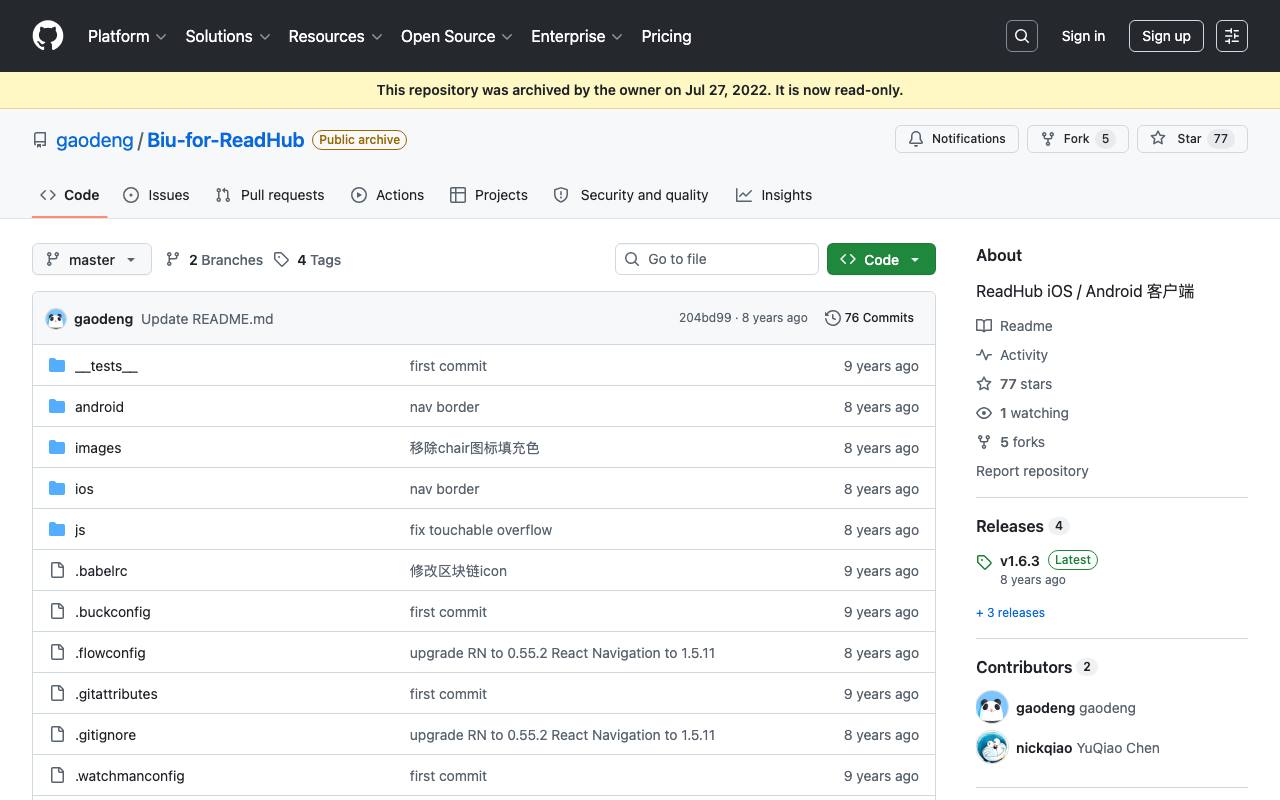Image resolution: width=1280 pixels, height=800 pixels.
Task: Open the android folder icon
Action: click(57, 407)
